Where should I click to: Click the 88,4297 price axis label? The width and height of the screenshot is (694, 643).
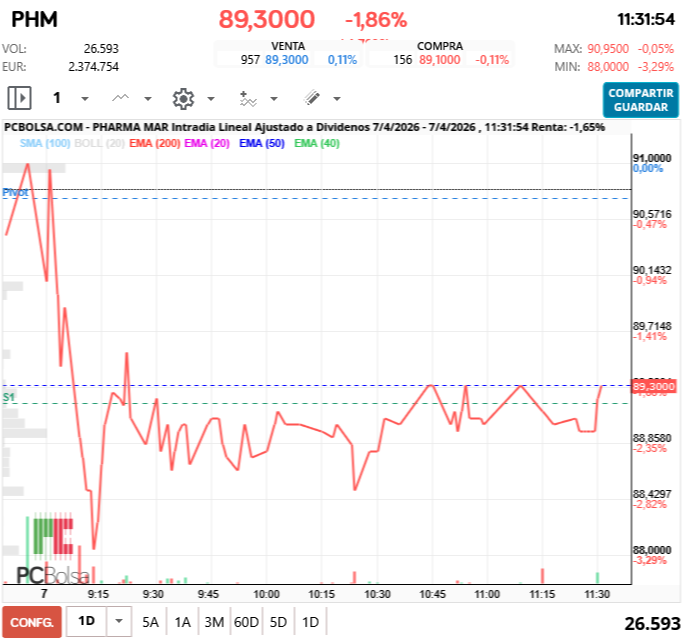pyautogui.click(x=652, y=494)
